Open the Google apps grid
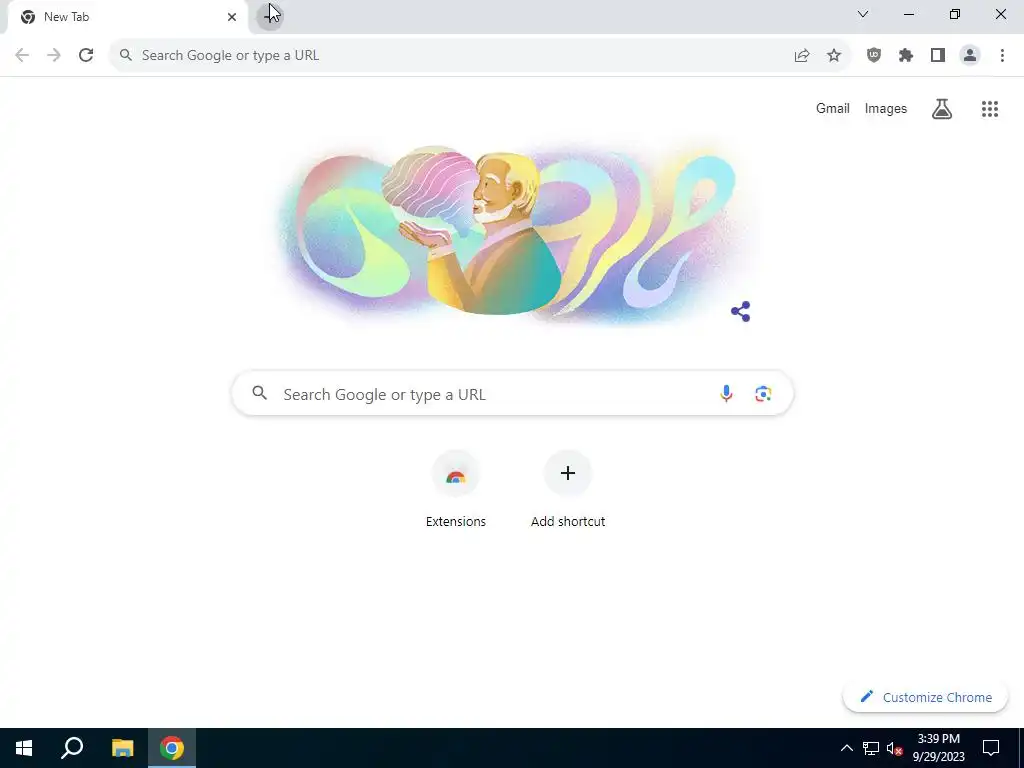 pos(990,108)
